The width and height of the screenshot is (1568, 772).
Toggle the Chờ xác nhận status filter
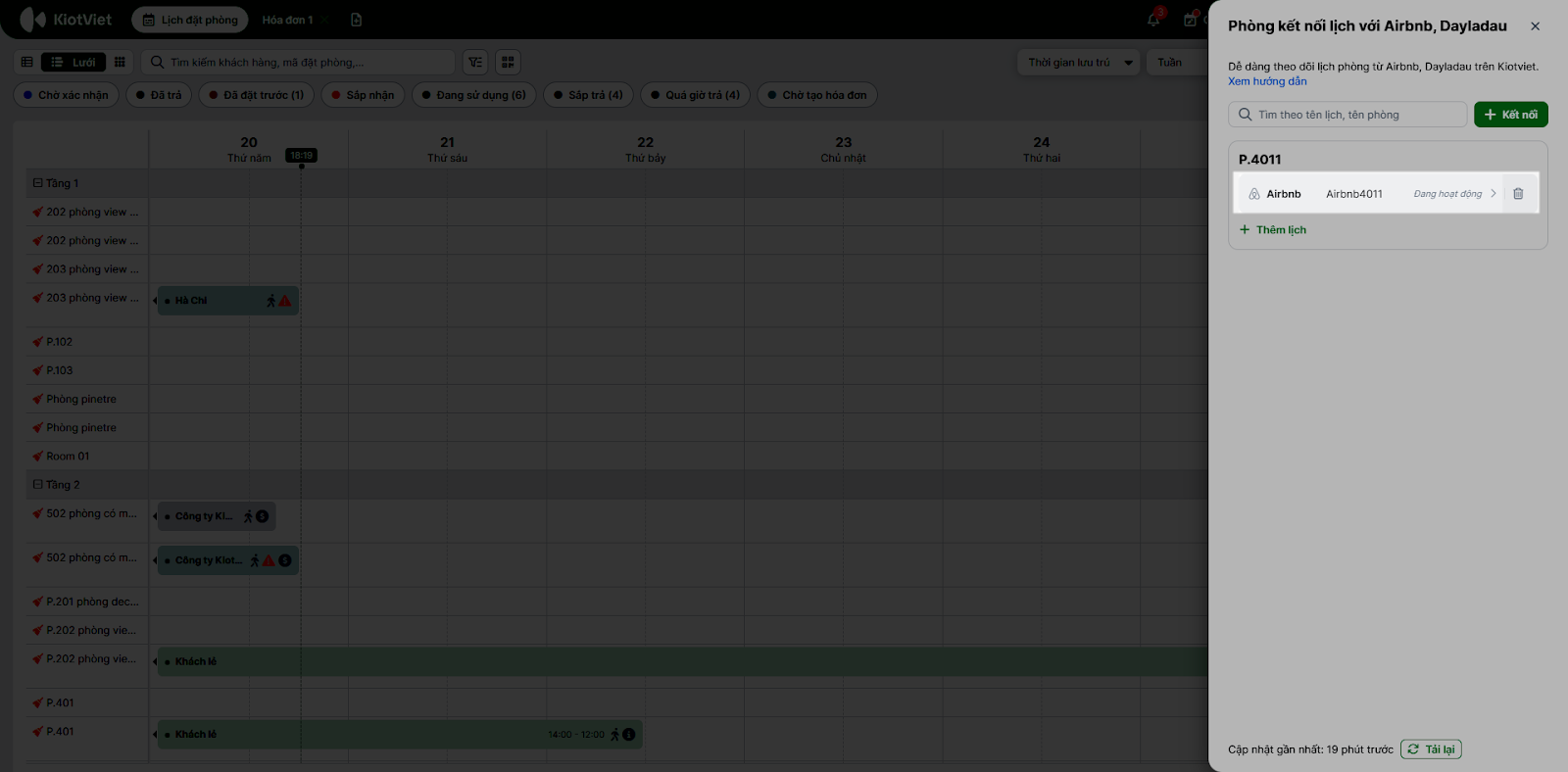(x=66, y=95)
